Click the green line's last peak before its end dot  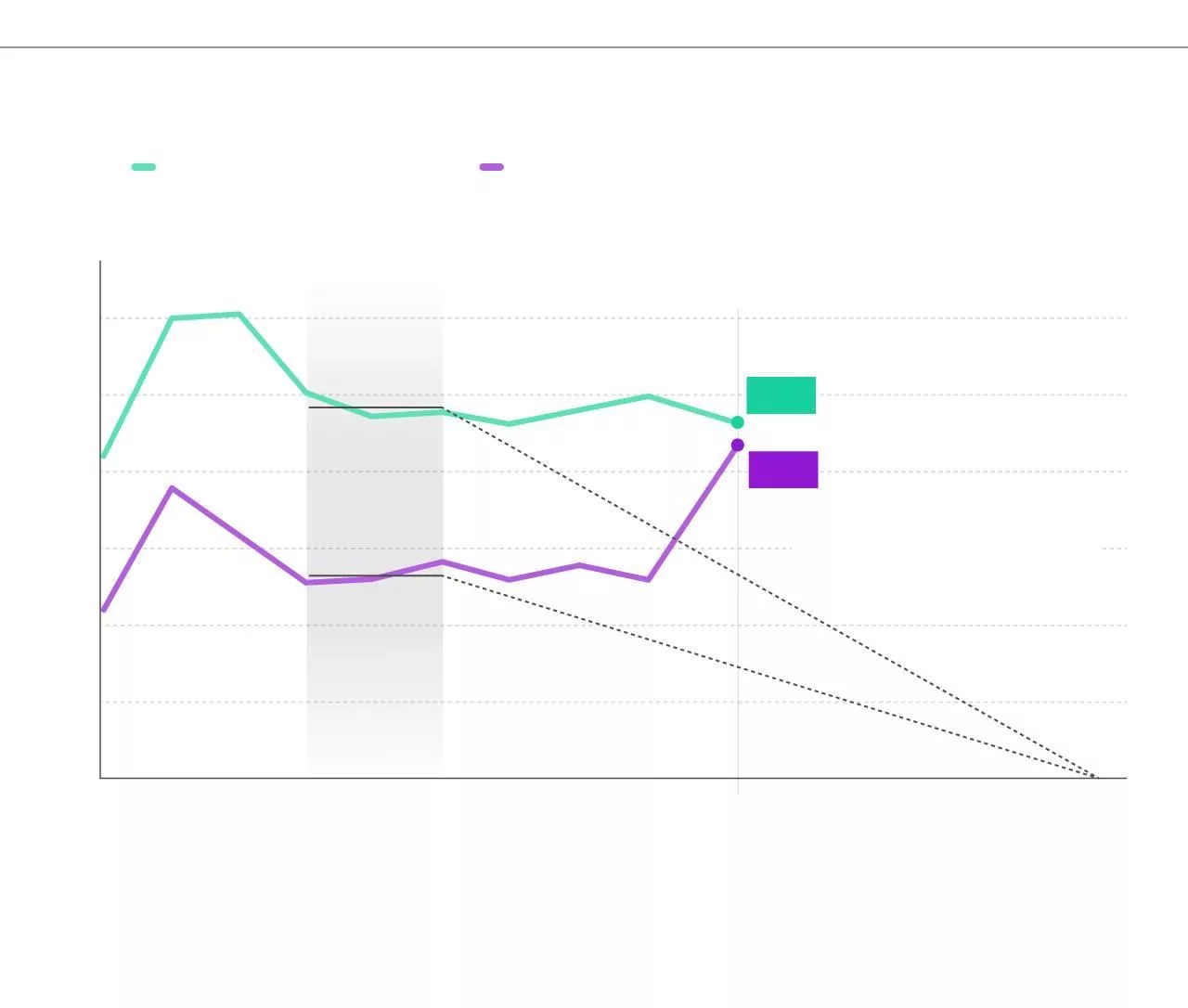pos(648,397)
